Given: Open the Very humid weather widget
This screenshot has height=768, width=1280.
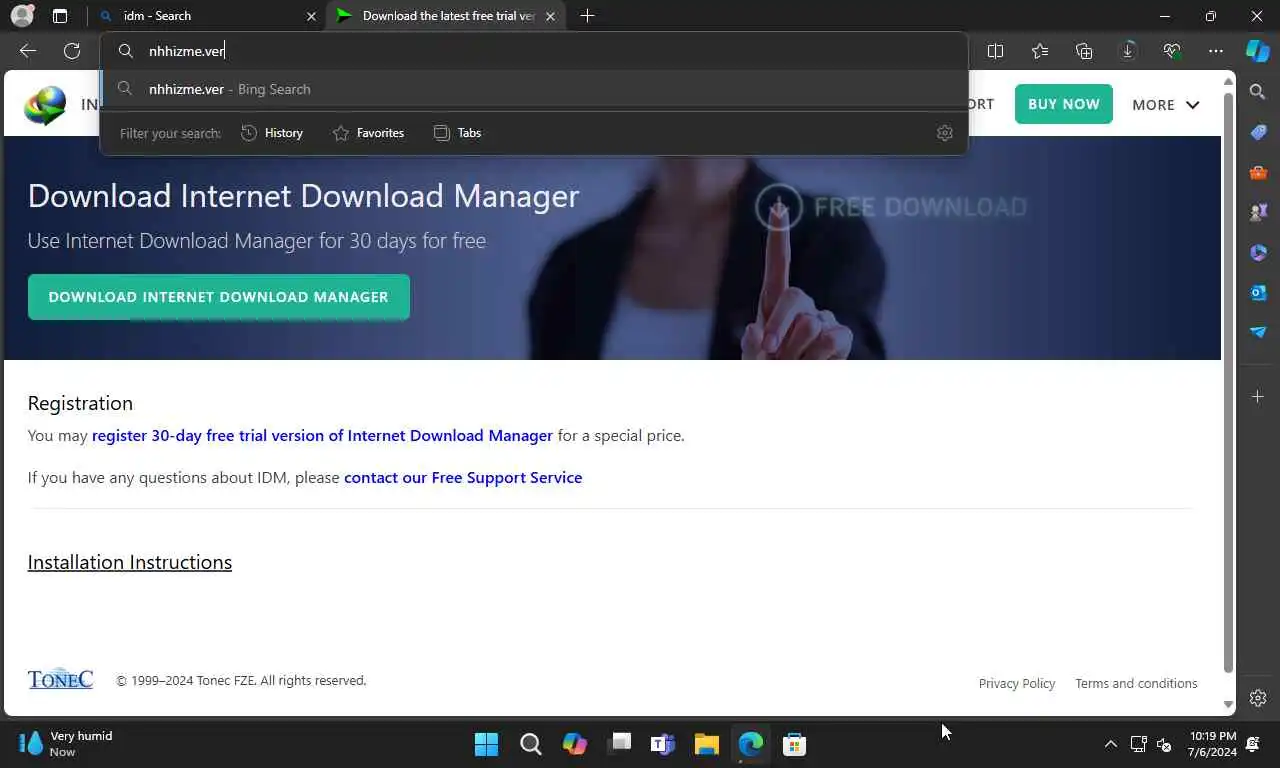Looking at the screenshot, I should (68, 744).
